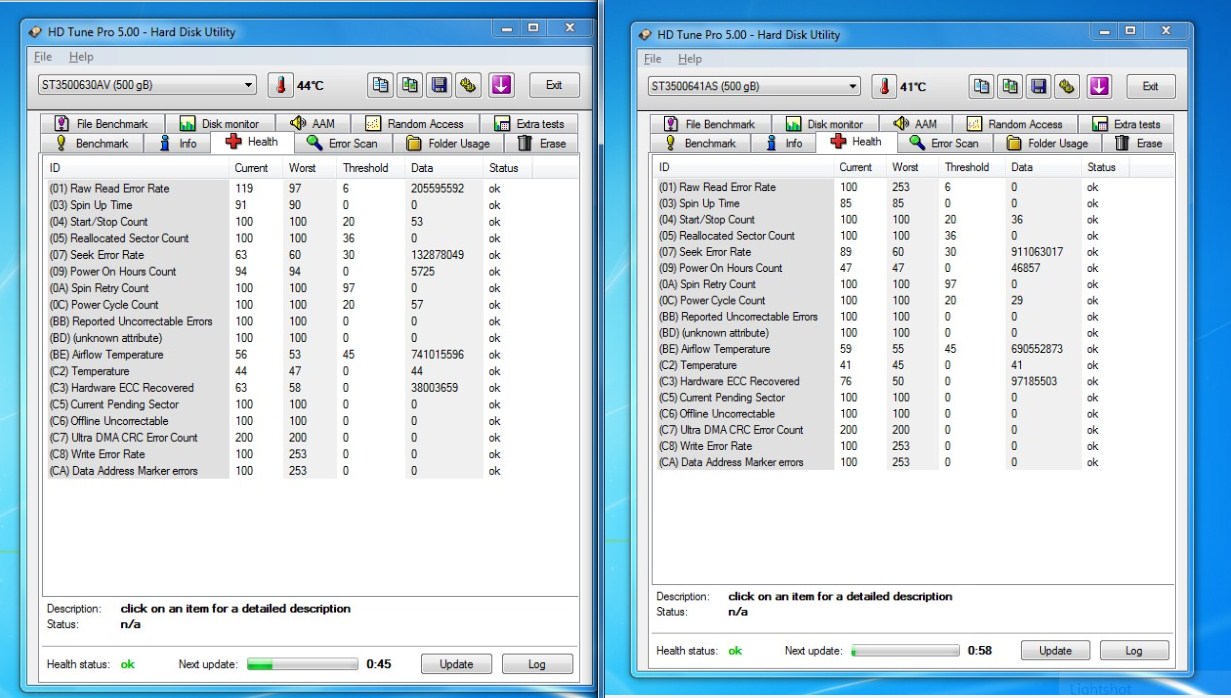
Task: Click Log button in the right window
Action: pyautogui.click(x=1134, y=650)
